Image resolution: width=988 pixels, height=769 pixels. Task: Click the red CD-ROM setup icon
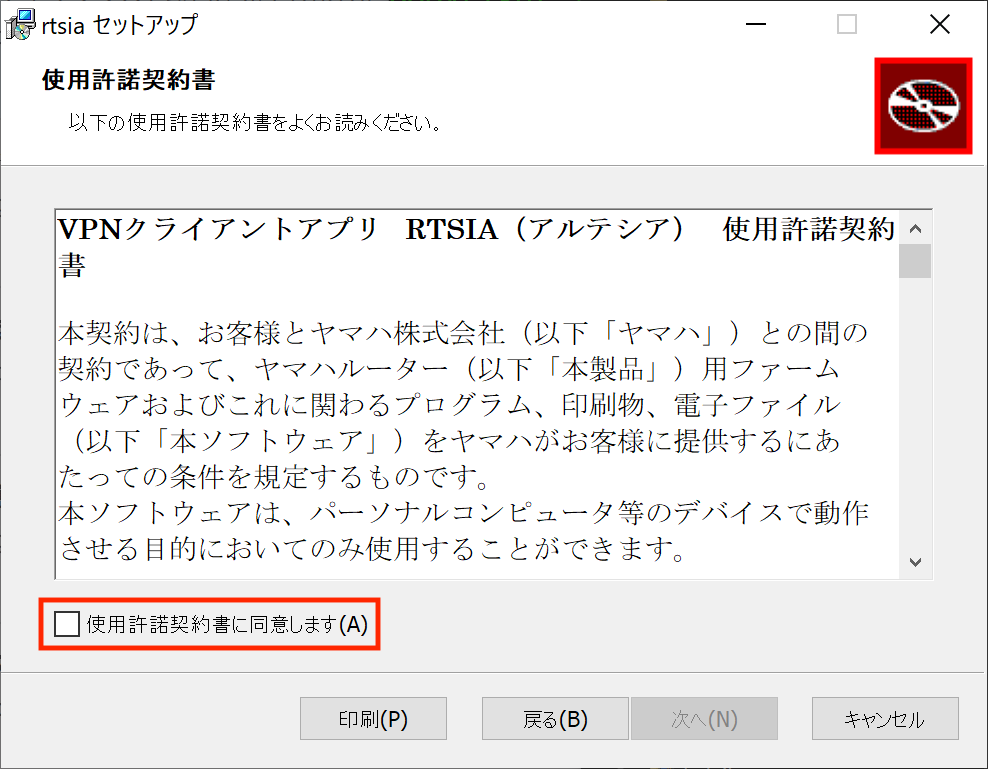pos(922,105)
